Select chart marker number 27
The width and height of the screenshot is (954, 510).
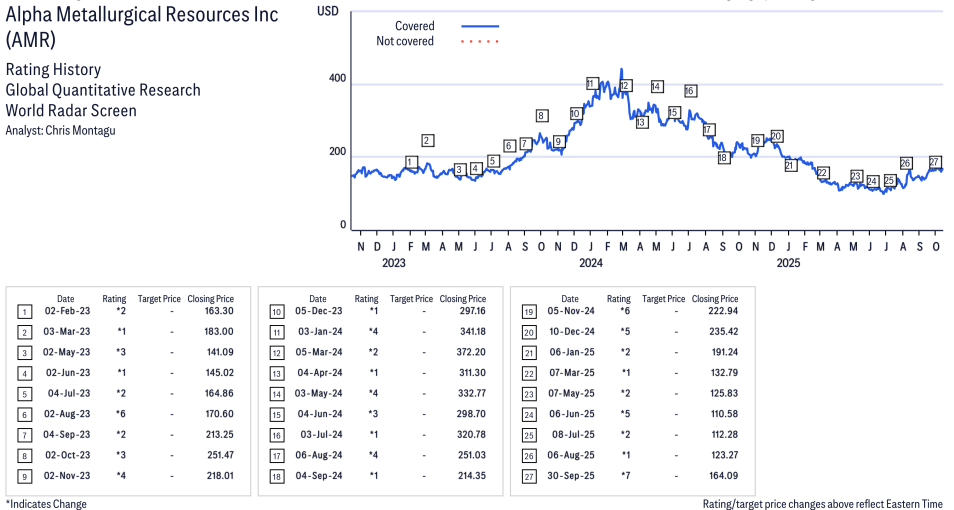[935, 162]
